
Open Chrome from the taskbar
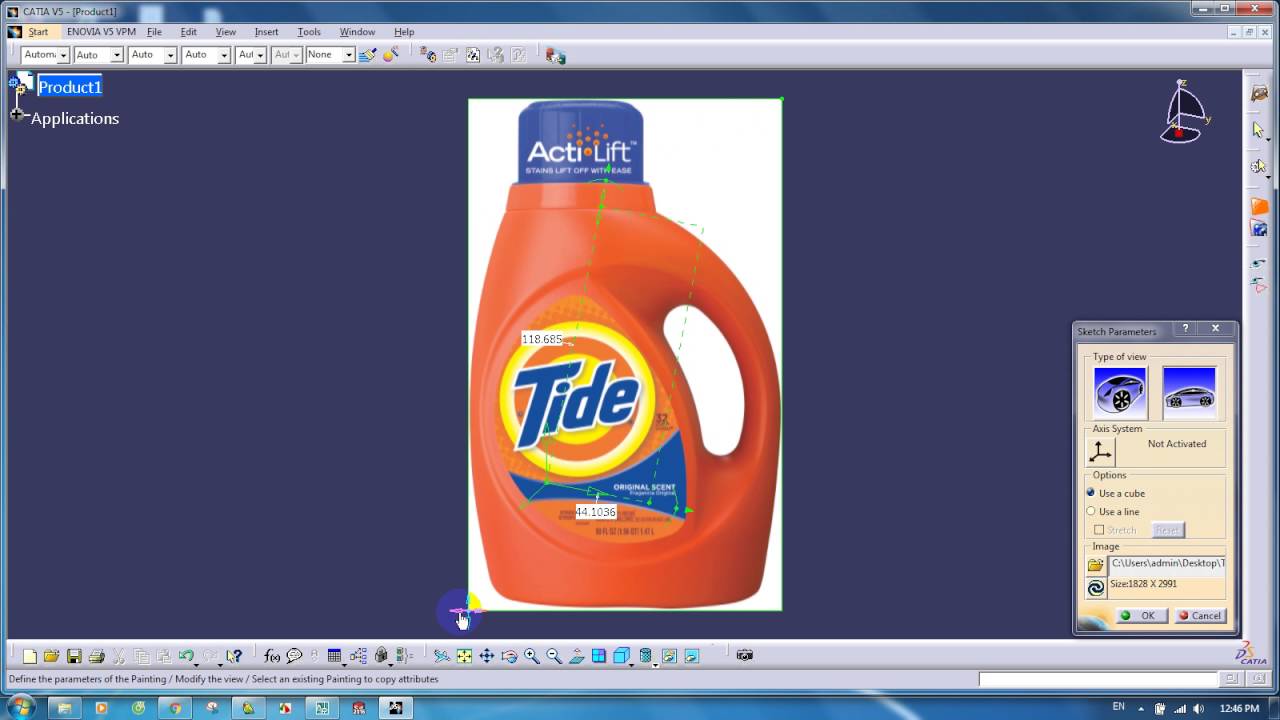click(175, 707)
